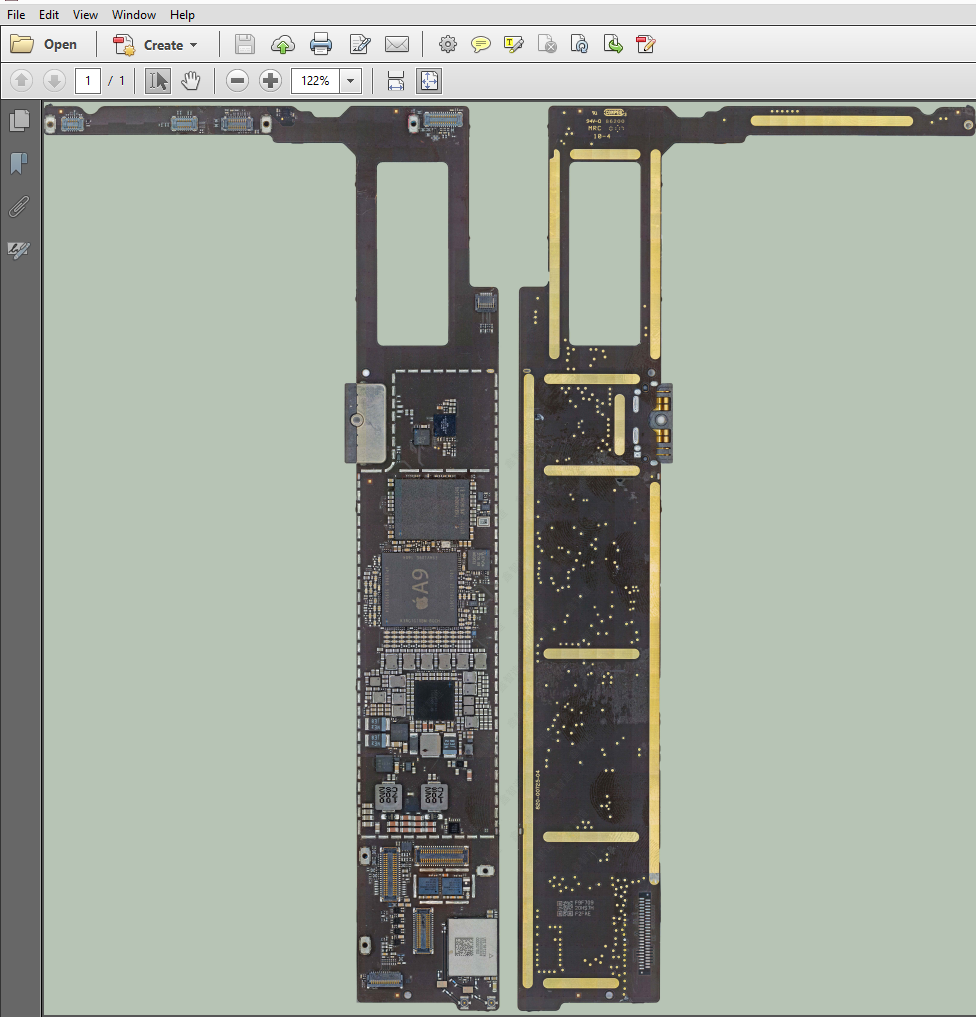976x1017 pixels.
Task: Click the page number input field
Action: [x=88, y=81]
